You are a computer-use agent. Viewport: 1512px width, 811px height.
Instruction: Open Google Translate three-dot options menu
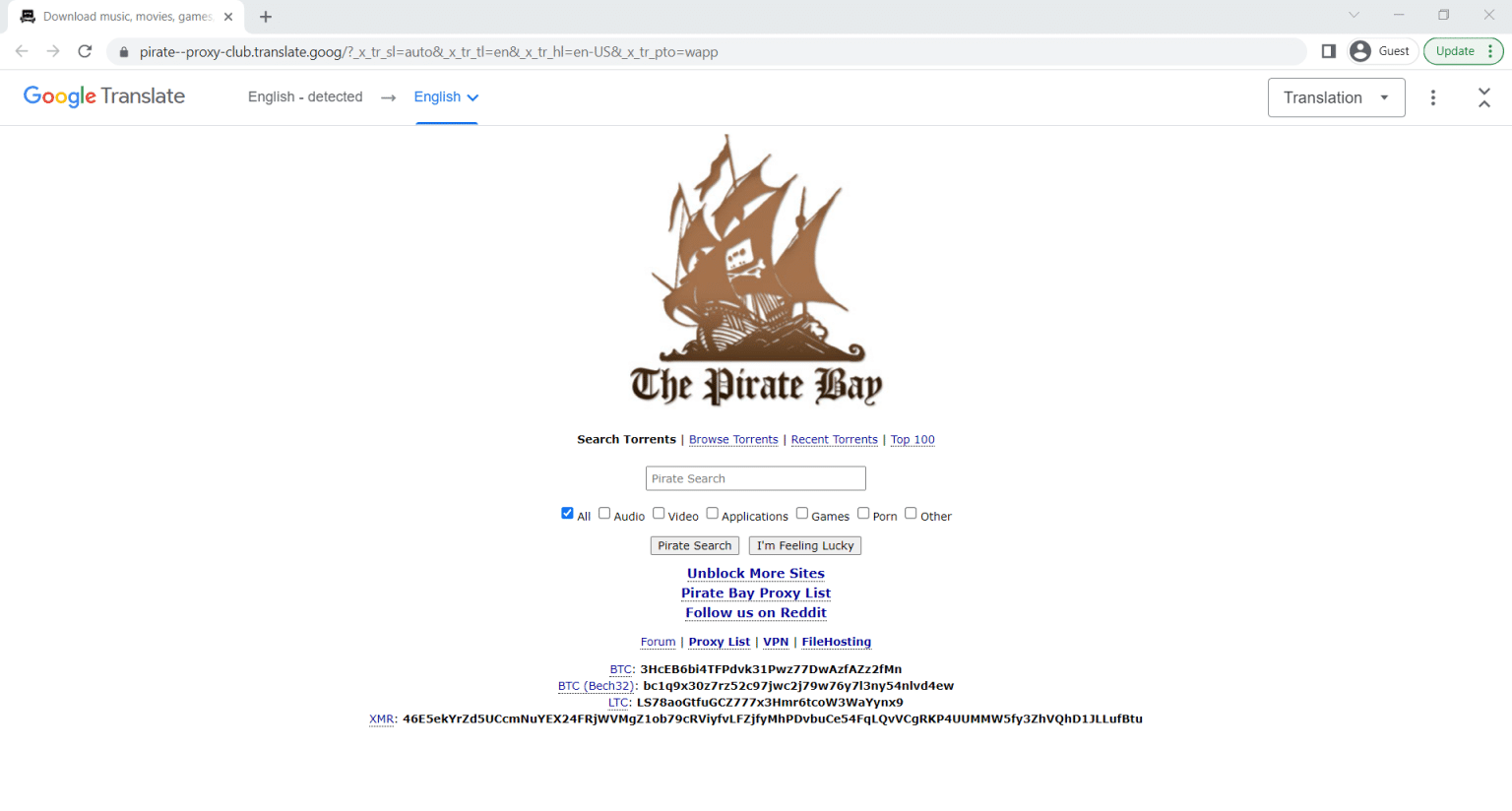coord(1433,97)
